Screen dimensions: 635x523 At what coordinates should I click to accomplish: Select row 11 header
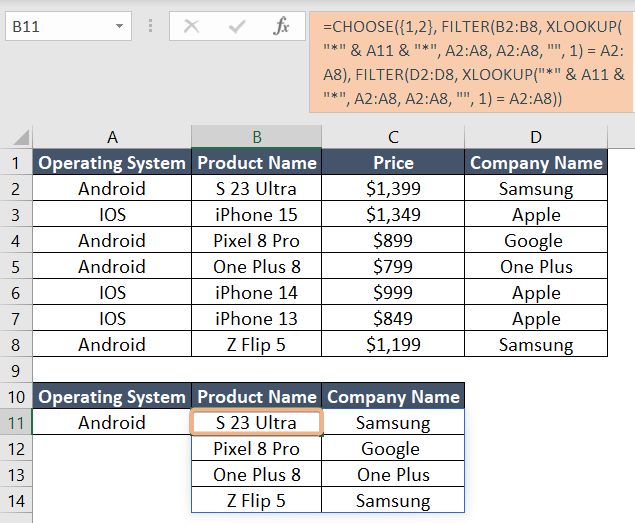click(16, 423)
